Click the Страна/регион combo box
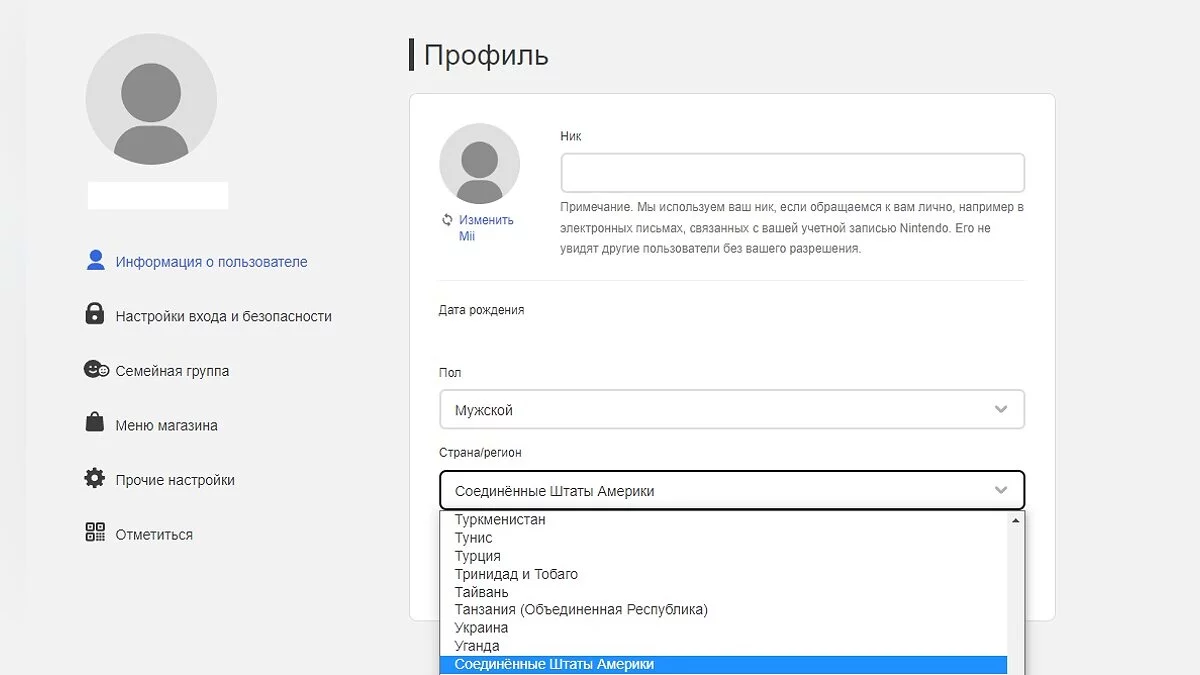This screenshot has height=675, width=1200. (x=732, y=490)
